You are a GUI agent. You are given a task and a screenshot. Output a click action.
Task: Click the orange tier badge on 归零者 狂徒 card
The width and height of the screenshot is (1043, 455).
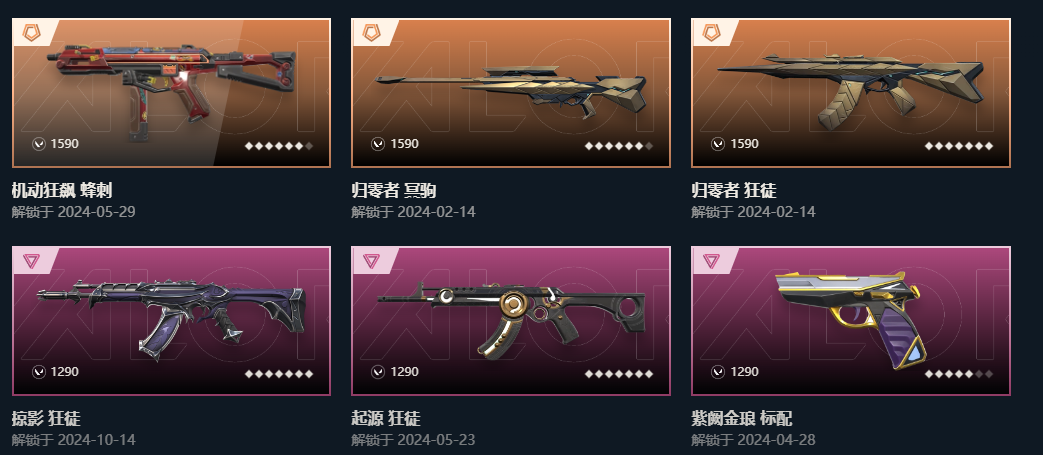coord(711,33)
